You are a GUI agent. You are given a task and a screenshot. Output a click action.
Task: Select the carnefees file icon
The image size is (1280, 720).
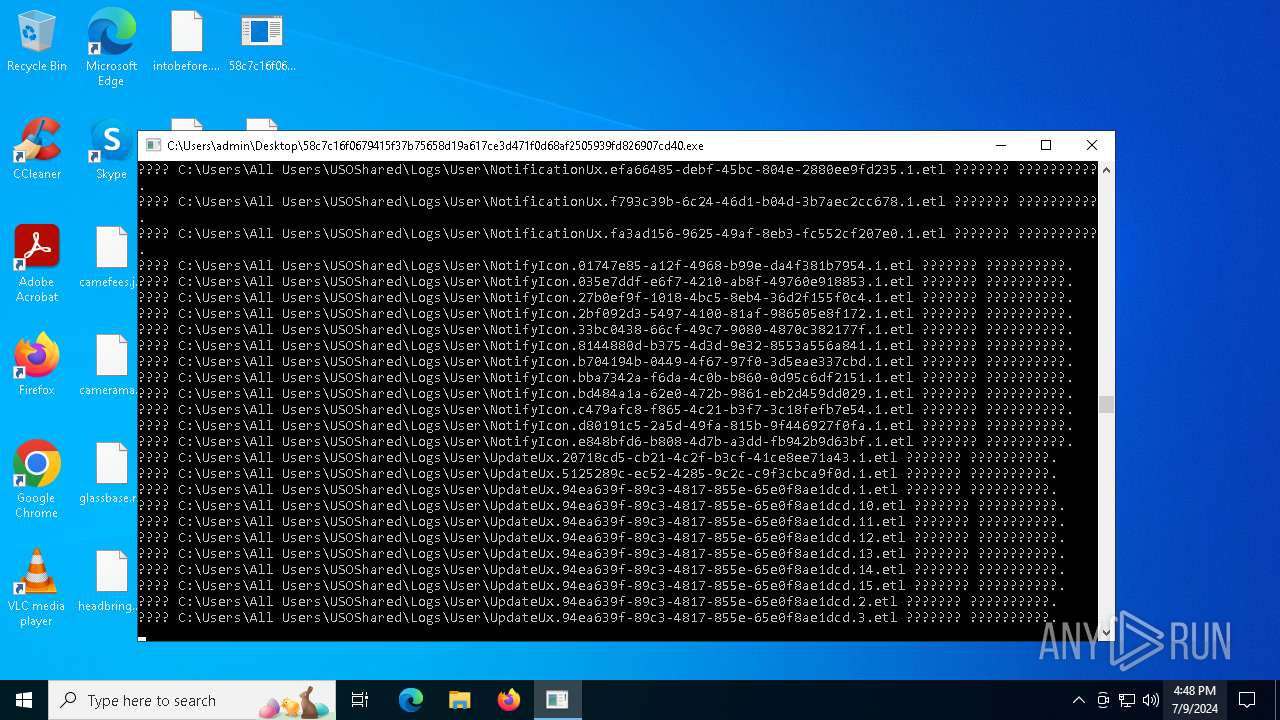coord(108,258)
